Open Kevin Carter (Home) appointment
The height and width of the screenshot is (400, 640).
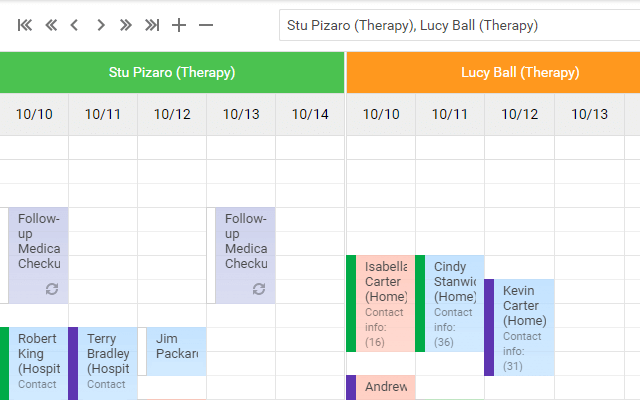pyautogui.click(x=522, y=327)
